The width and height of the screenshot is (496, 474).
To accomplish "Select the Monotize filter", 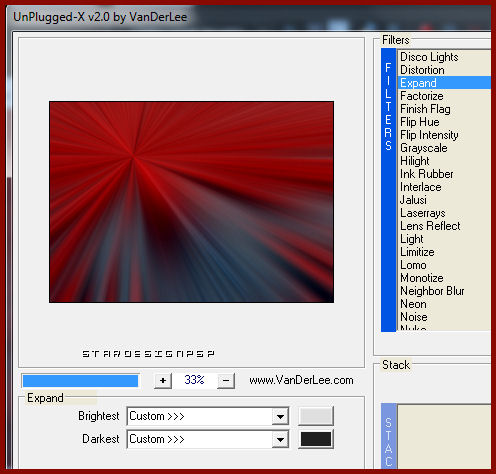I will tap(444, 278).
